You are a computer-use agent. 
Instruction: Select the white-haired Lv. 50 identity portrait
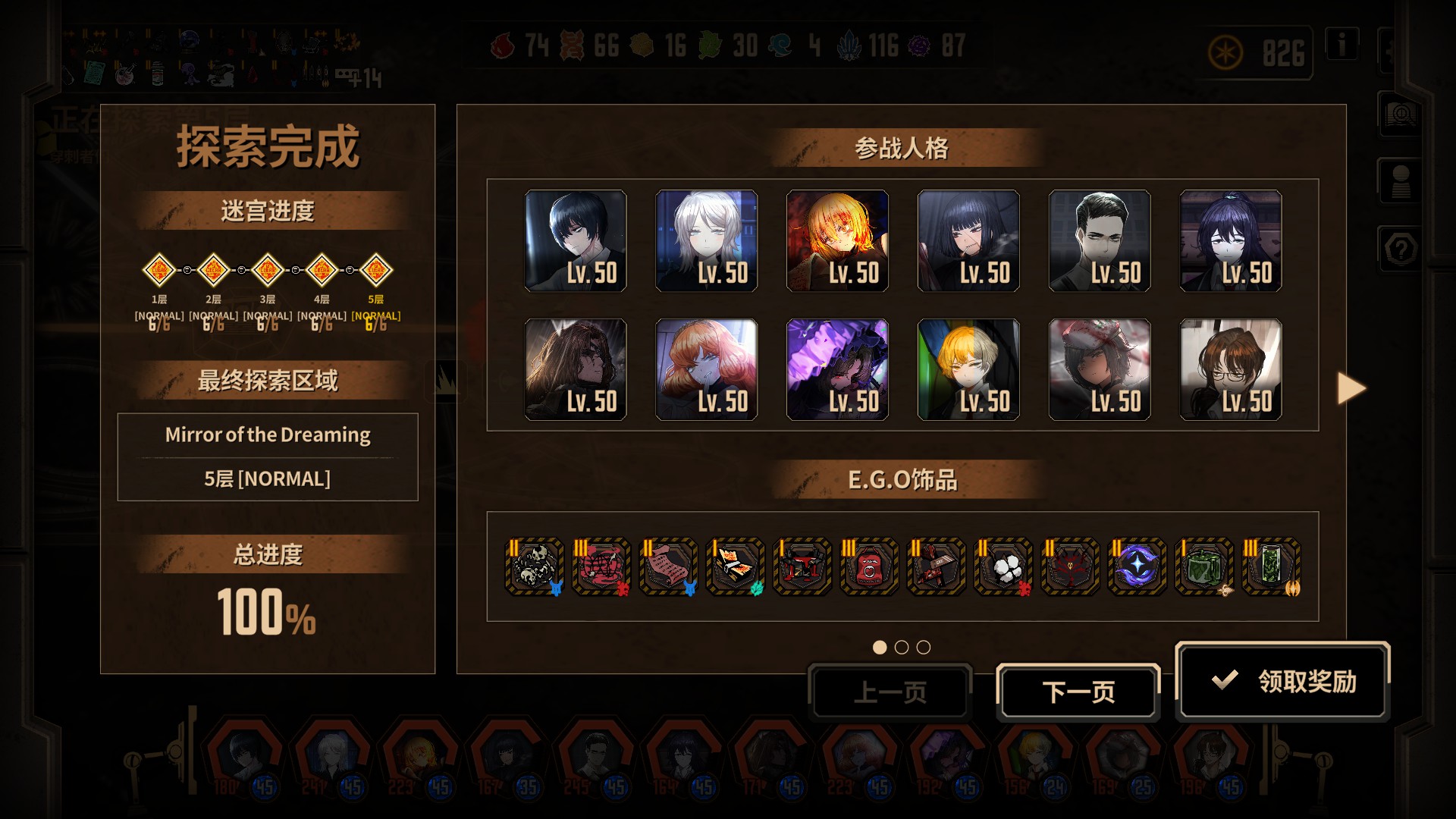(x=706, y=241)
